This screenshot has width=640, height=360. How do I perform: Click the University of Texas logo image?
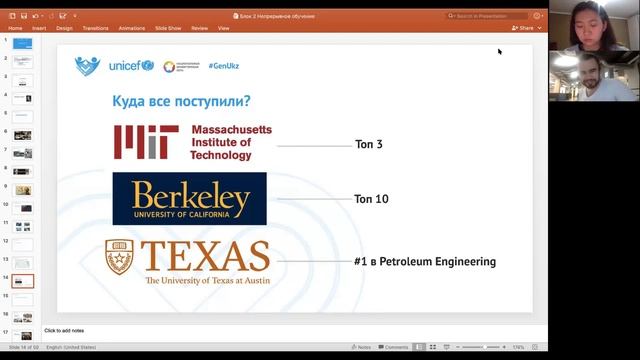point(188,262)
